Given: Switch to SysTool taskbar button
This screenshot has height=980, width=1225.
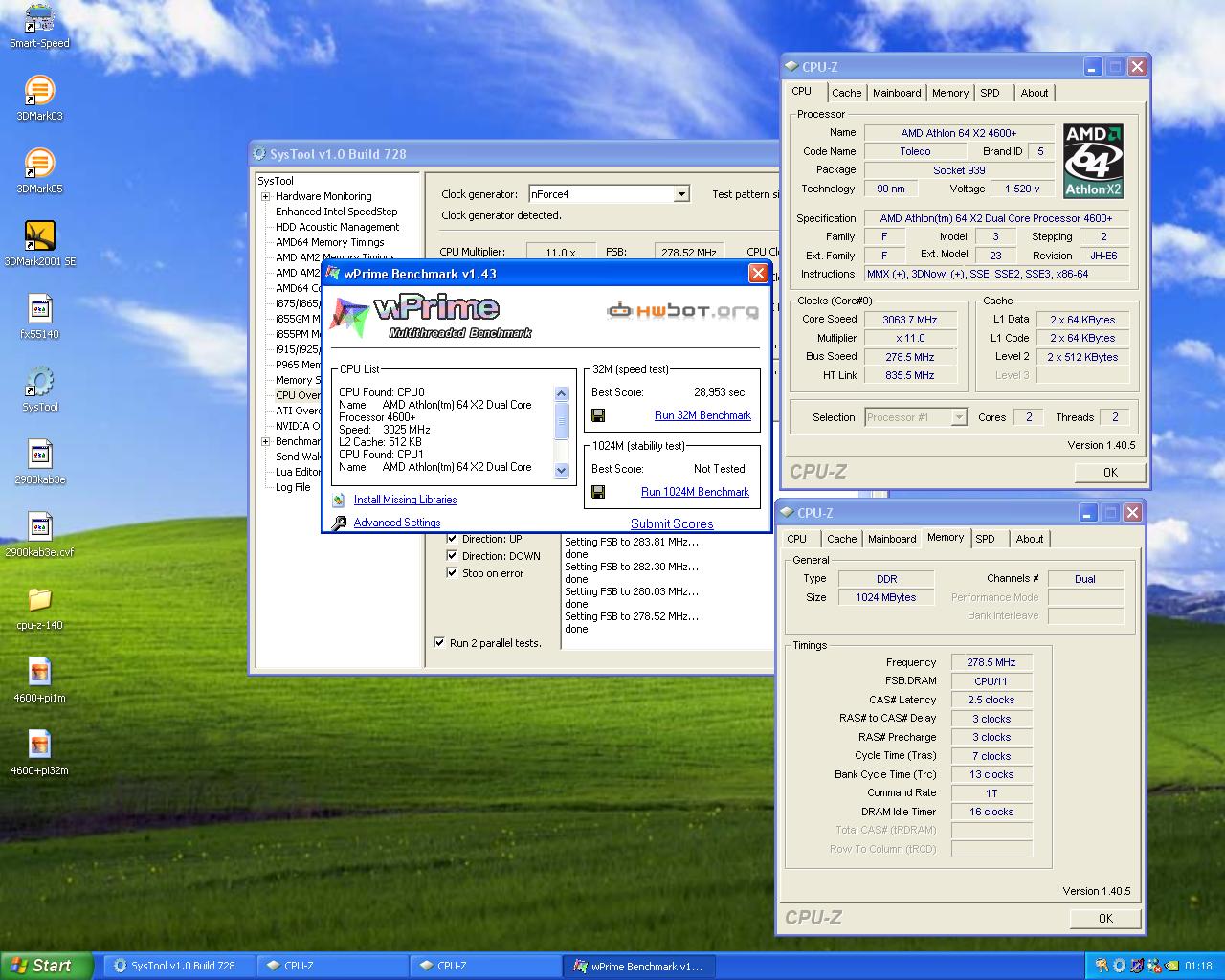Looking at the screenshot, I should [180, 966].
